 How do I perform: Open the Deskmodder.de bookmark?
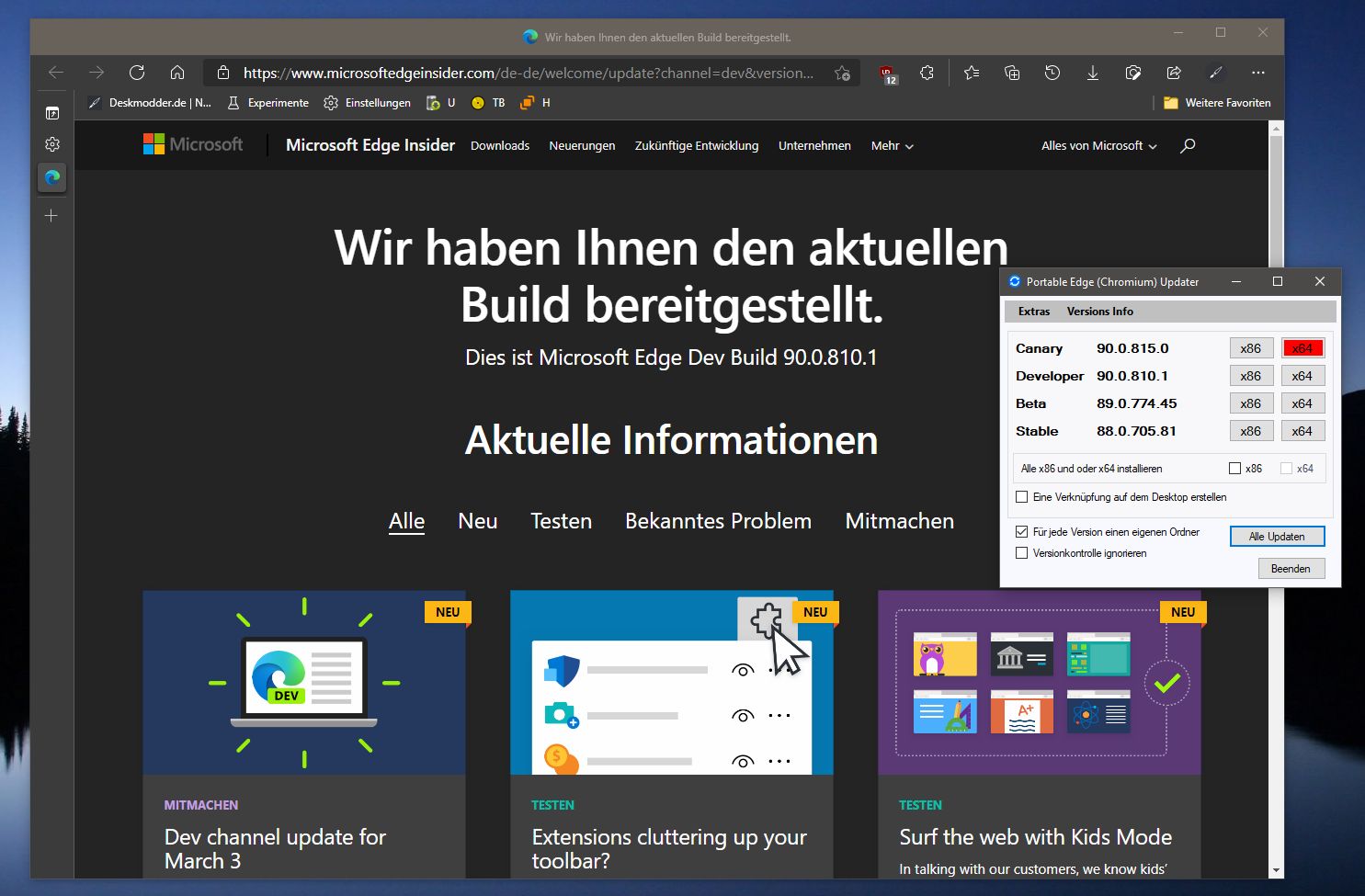tap(151, 103)
